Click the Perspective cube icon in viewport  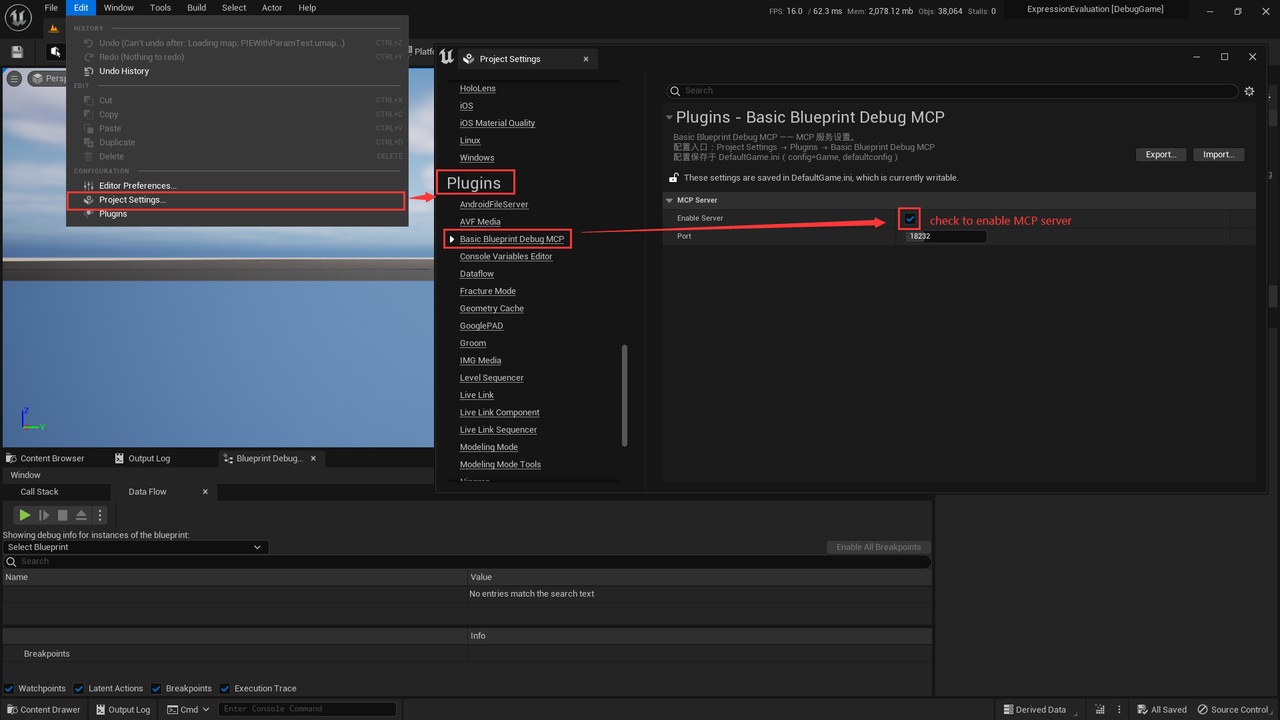click(37, 78)
